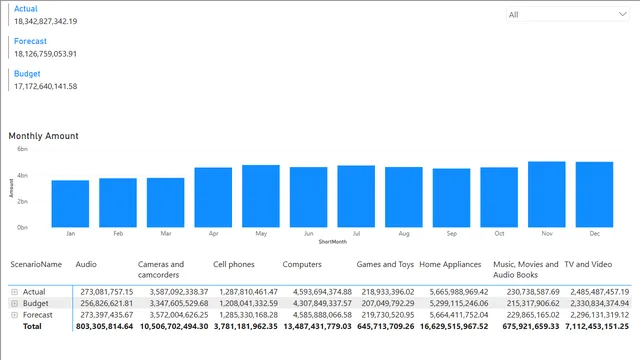This screenshot has height=360, width=640.
Task: Click Actual Computers cell 4,593,694,374.88
Action: coord(322,292)
